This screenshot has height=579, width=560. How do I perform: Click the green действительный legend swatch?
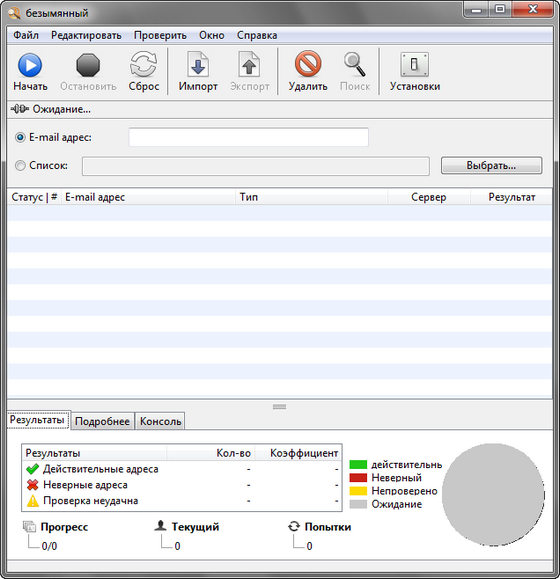click(358, 465)
